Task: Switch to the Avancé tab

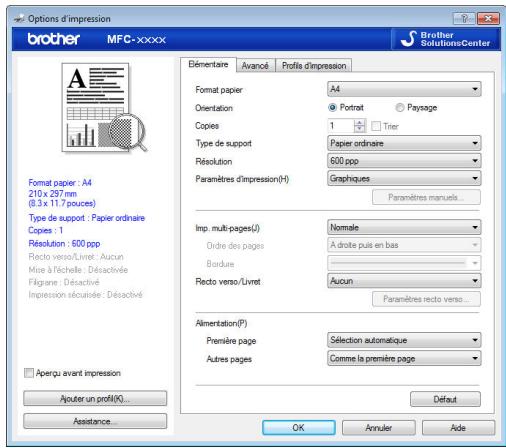Action: 255,65
